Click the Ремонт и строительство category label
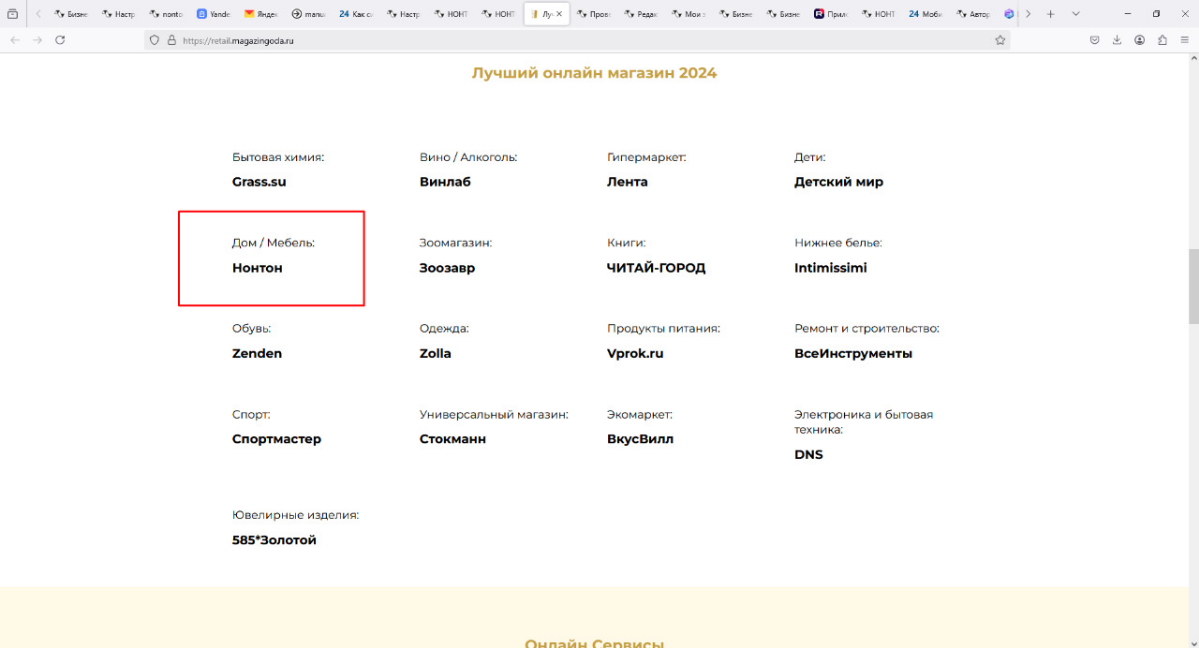1199x648 pixels. point(867,328)
